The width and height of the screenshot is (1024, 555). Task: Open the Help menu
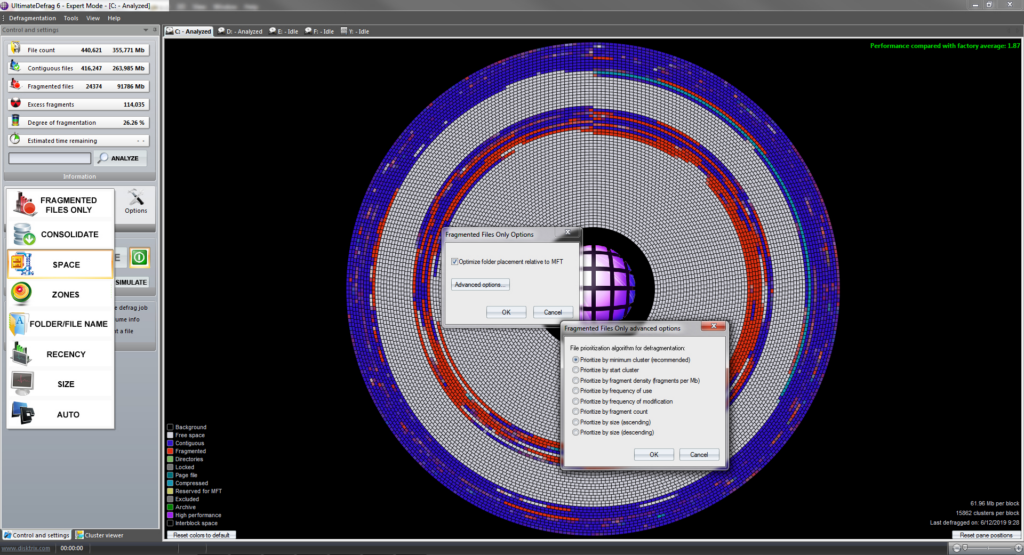click(x=114, y=18)
